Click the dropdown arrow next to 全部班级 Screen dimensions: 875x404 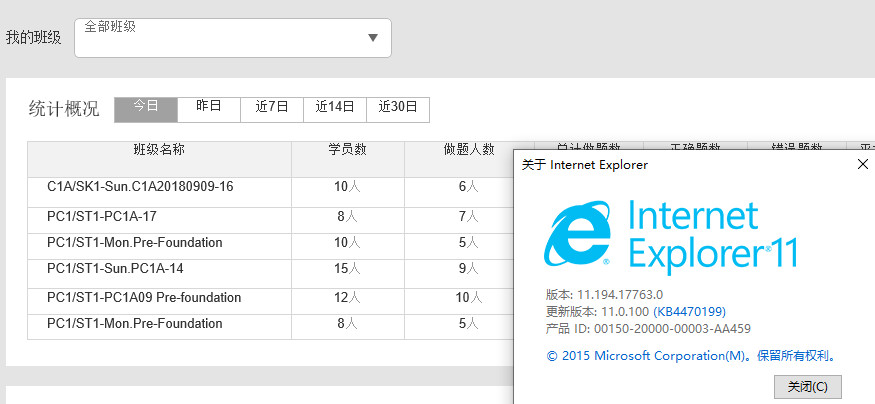[x=373, y=38]
